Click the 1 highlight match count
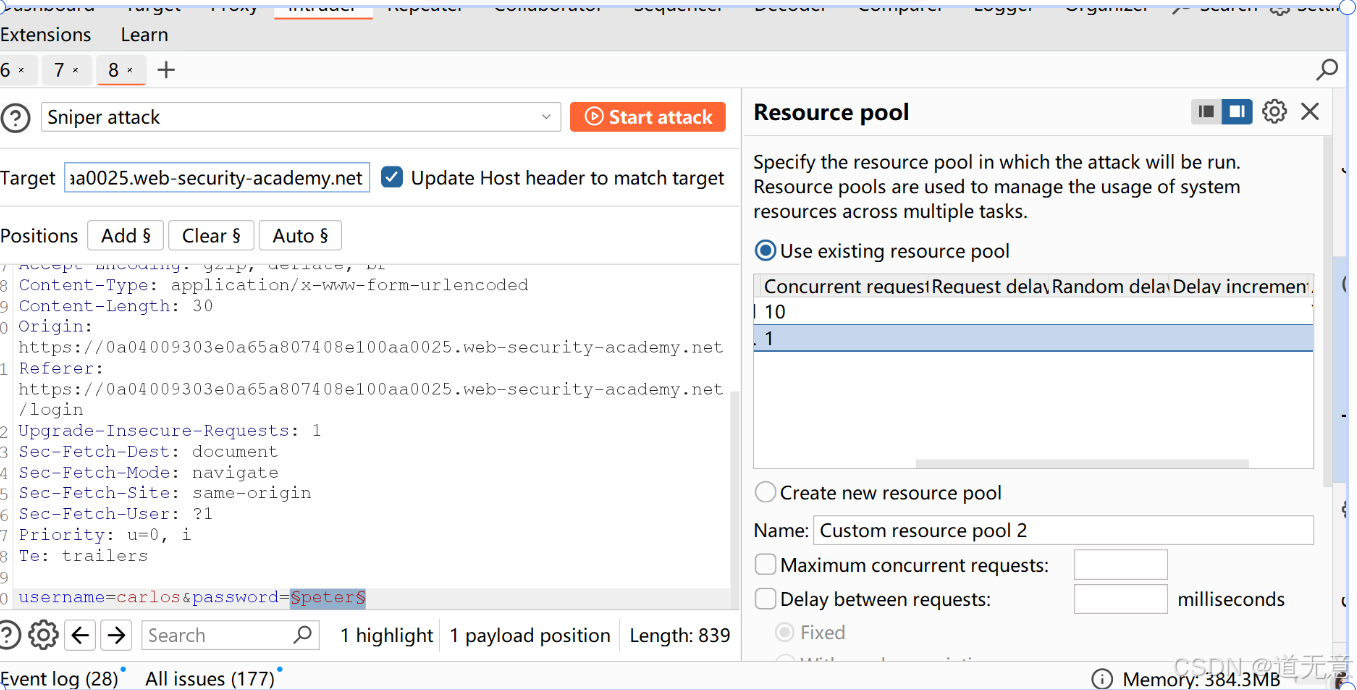 (x=387, y=635)
